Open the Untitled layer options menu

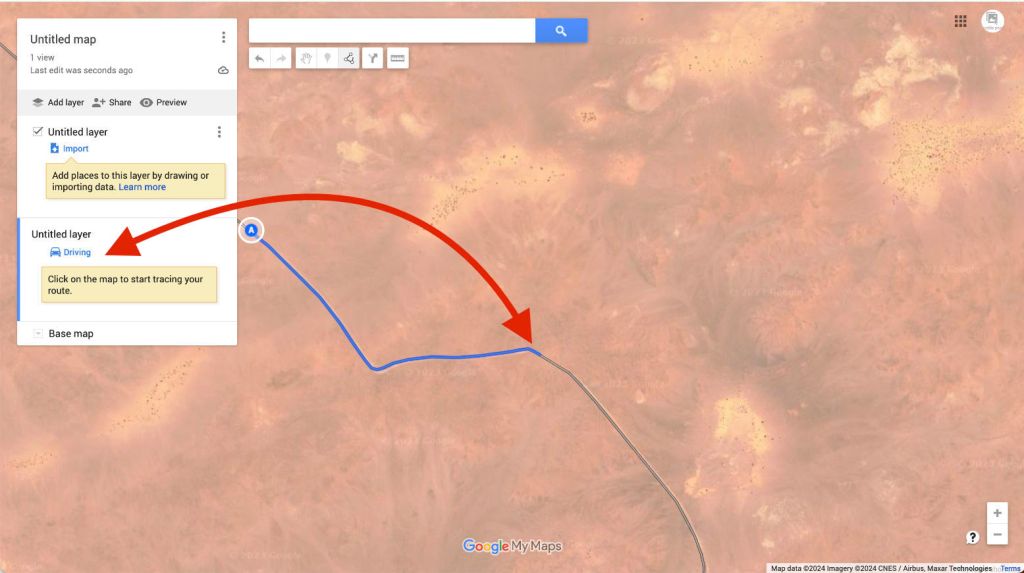(x=219, y=132)
